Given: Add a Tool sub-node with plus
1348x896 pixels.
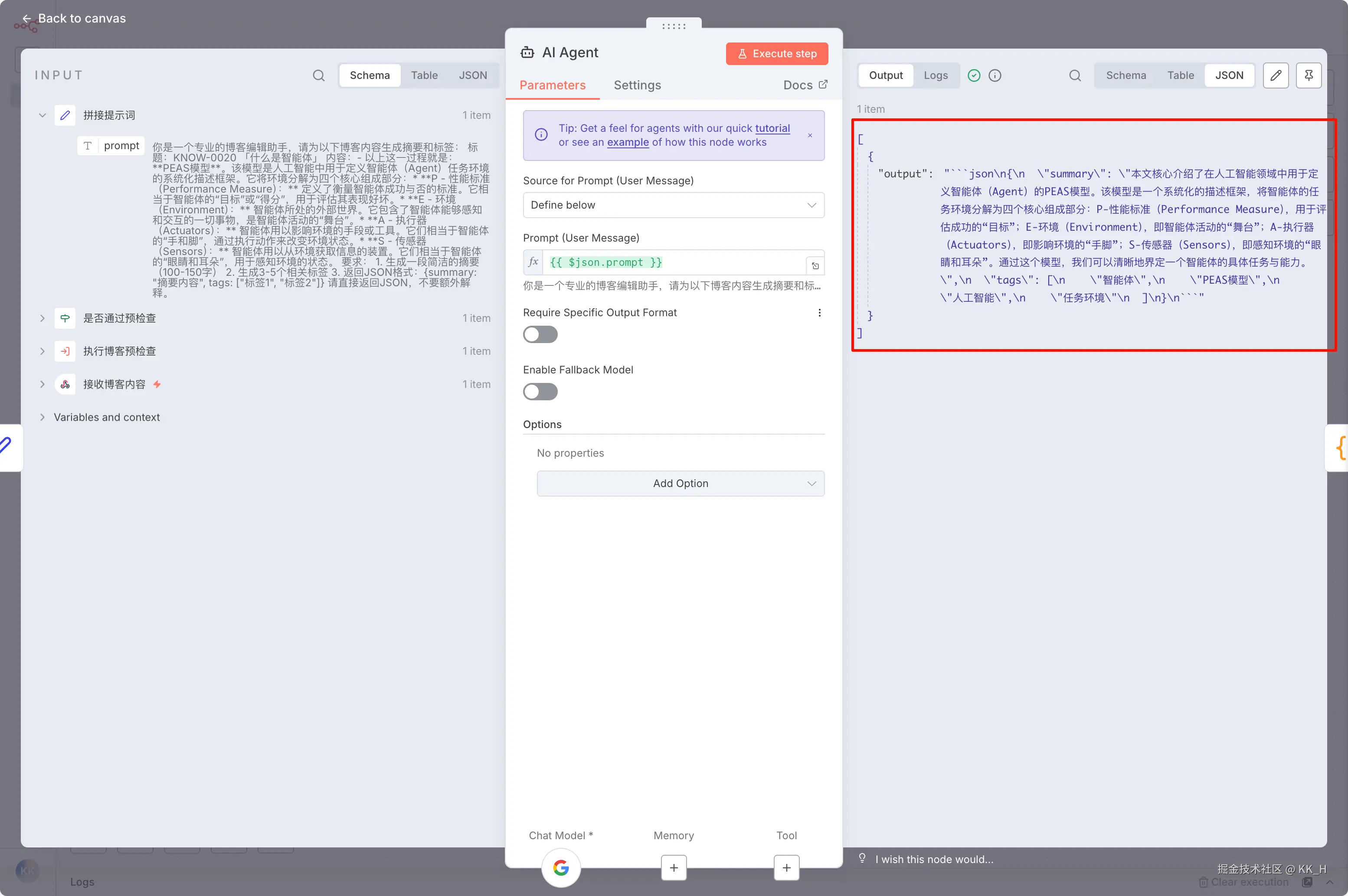Looking at the screenshot, I should 786,867.
